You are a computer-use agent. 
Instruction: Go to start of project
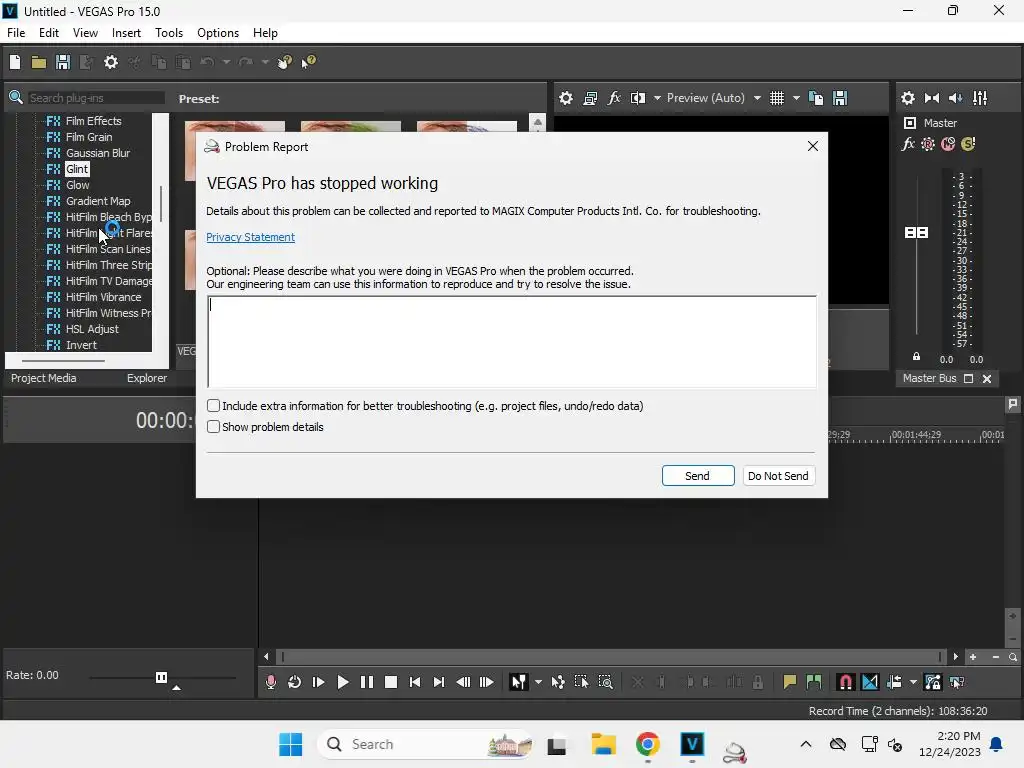[x=415, y=682]
